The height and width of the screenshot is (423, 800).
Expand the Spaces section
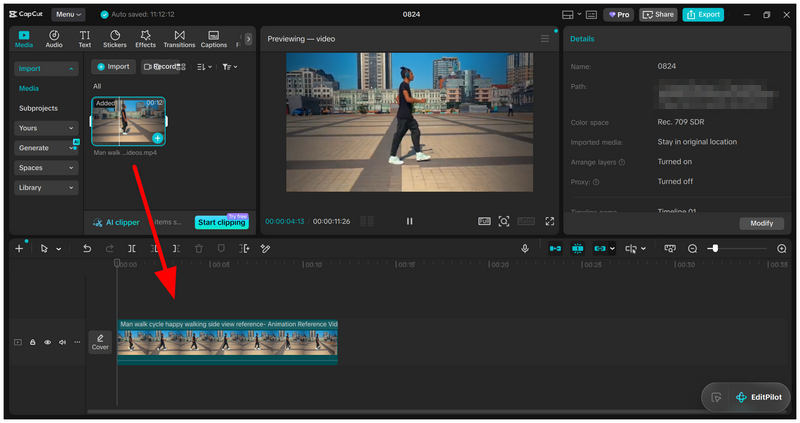click(46, 168)
